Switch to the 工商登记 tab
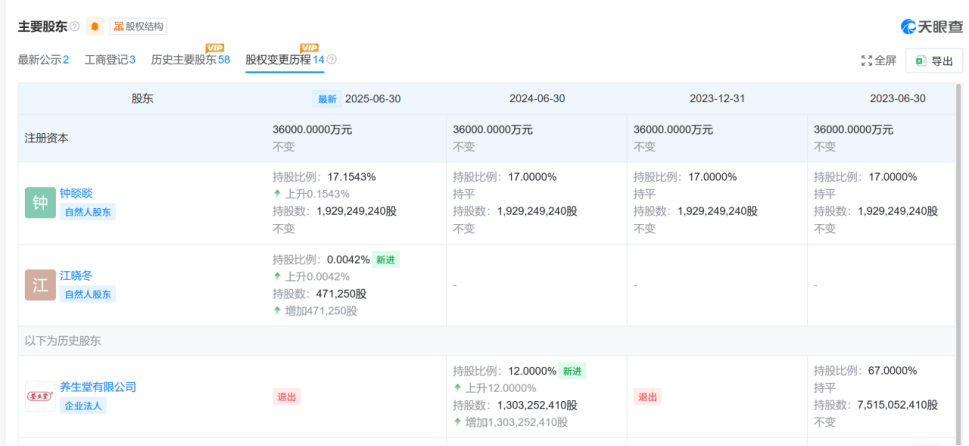 pyautogui.click(x=110, y=60)
